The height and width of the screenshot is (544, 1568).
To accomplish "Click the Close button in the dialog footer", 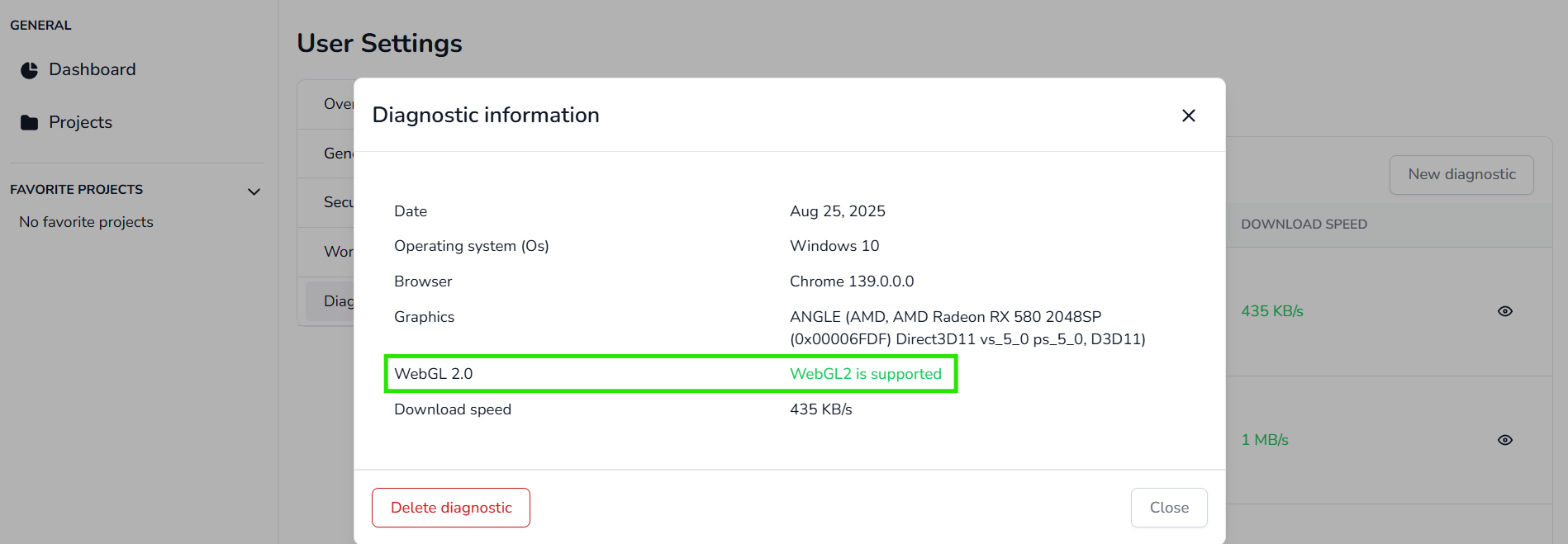I will (x=1168, y=508).
